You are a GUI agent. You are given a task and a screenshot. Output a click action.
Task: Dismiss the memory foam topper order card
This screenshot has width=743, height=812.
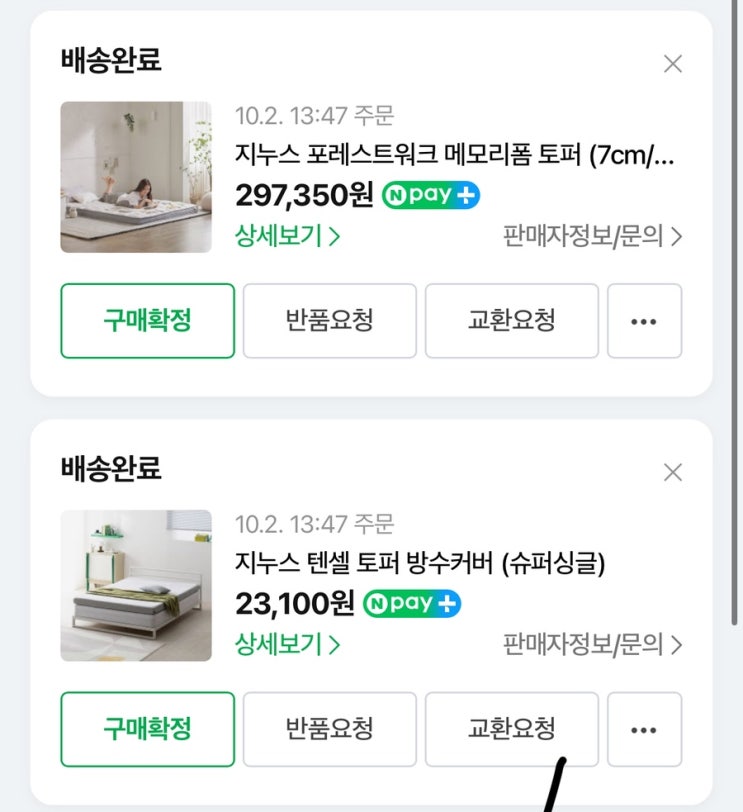tap(673, 64)
